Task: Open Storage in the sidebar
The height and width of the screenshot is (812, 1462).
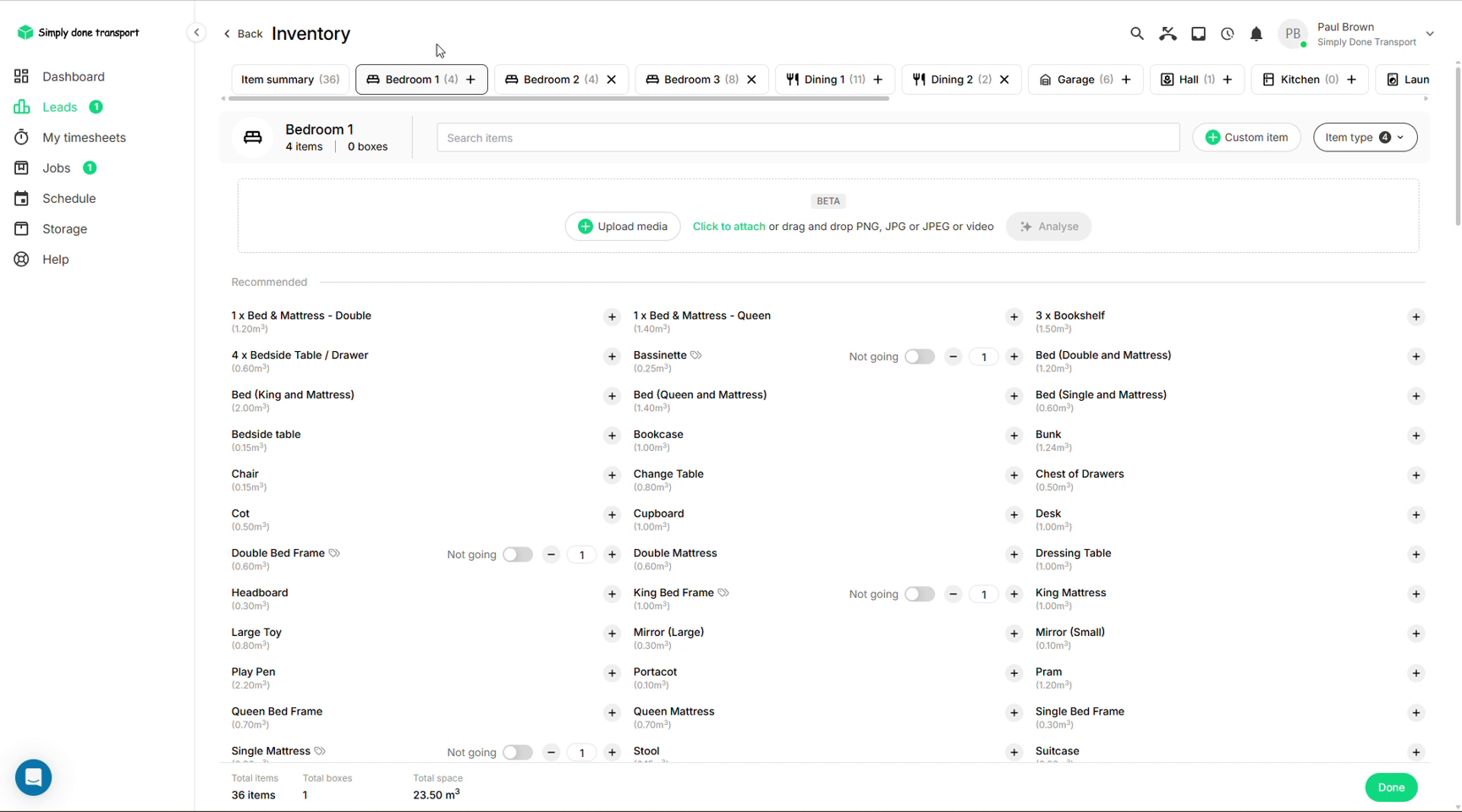Action: click(64, 228)
